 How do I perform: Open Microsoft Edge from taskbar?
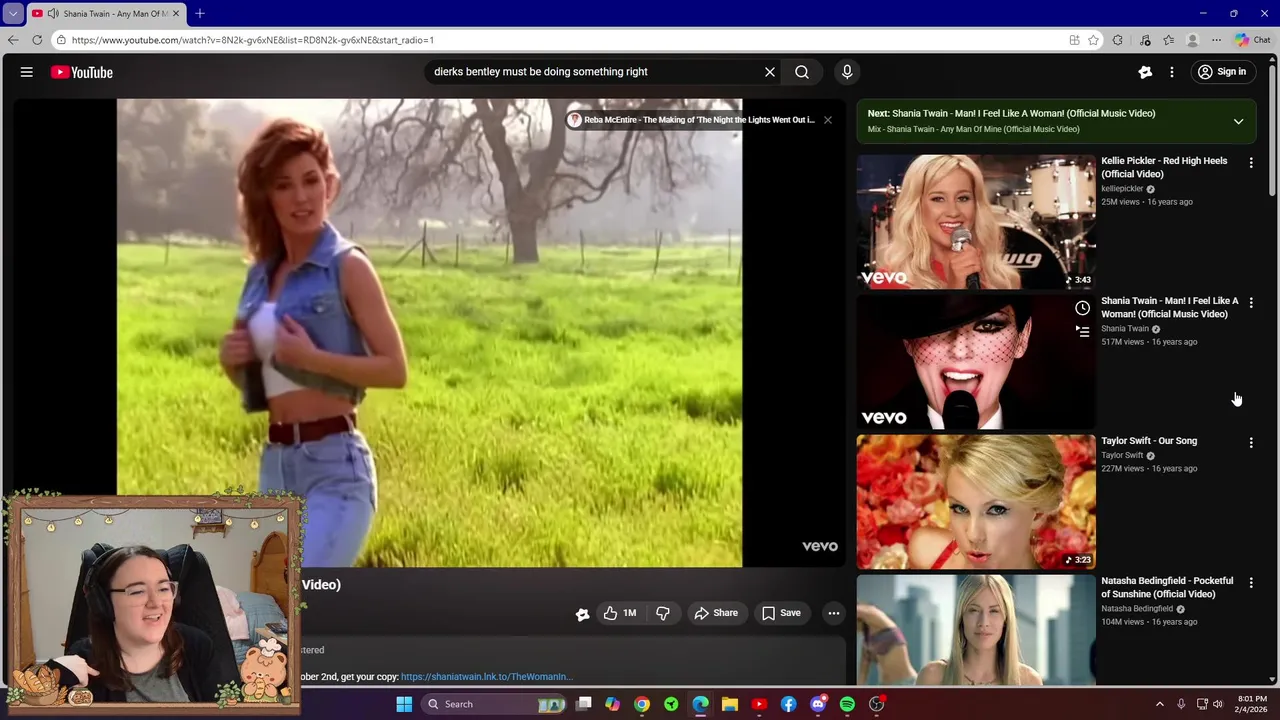click(x=701, y=704)
